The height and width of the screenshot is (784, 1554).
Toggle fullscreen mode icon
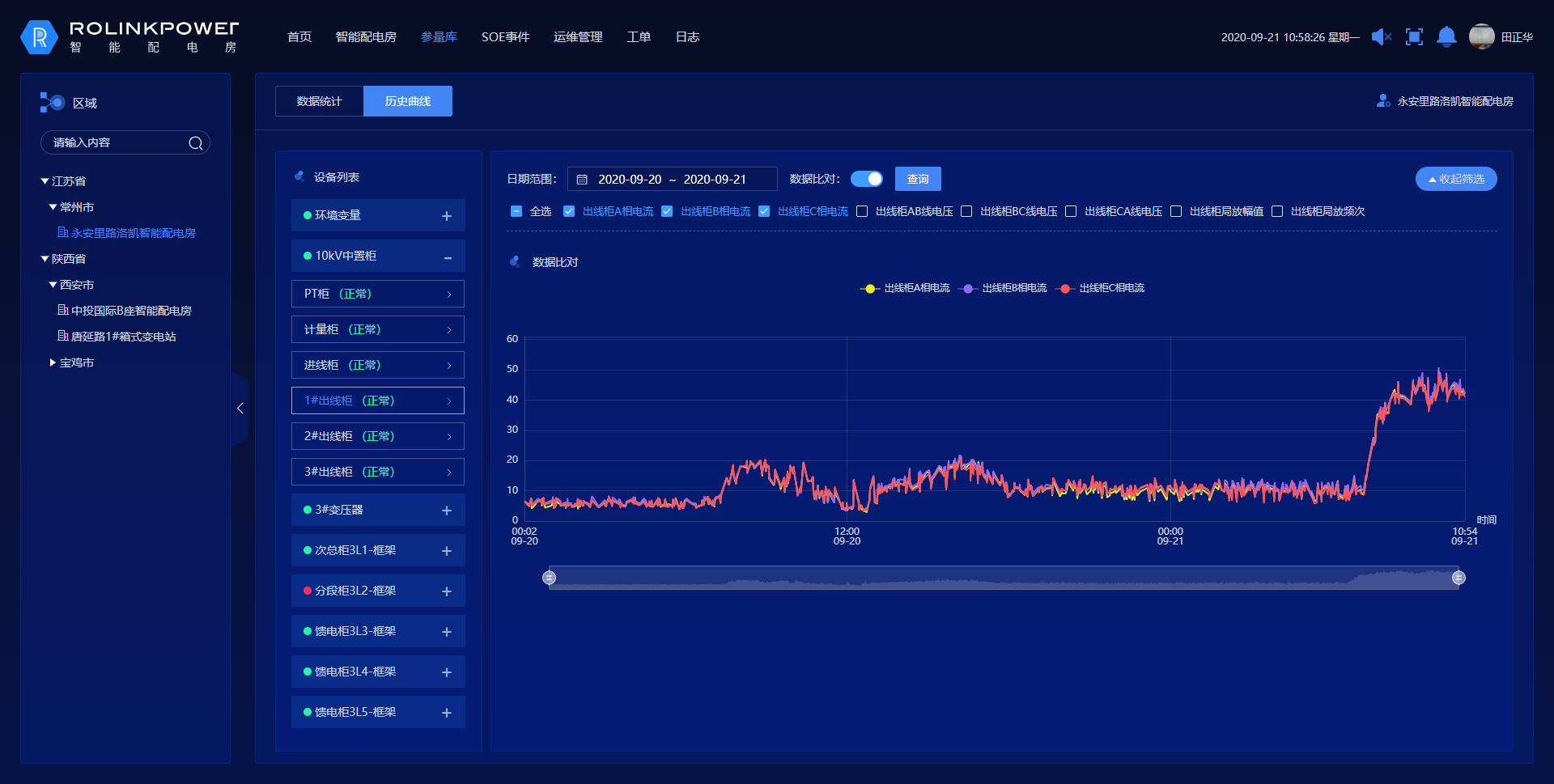[x=1414, y=37]
